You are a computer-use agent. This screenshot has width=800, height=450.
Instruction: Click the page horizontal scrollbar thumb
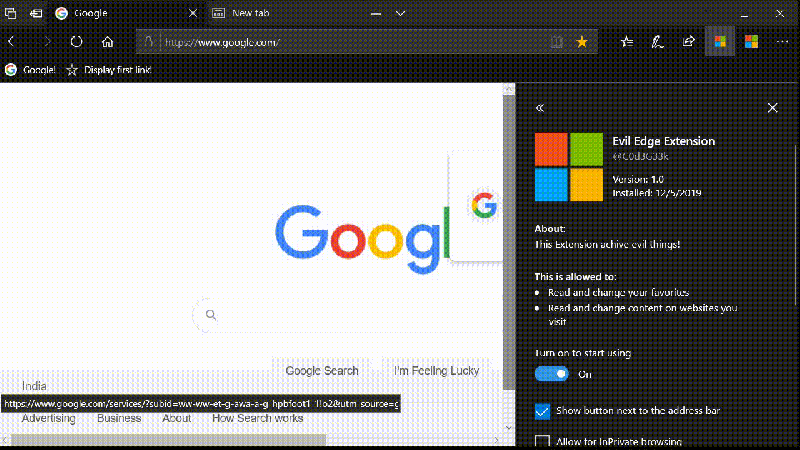(168, 439)
